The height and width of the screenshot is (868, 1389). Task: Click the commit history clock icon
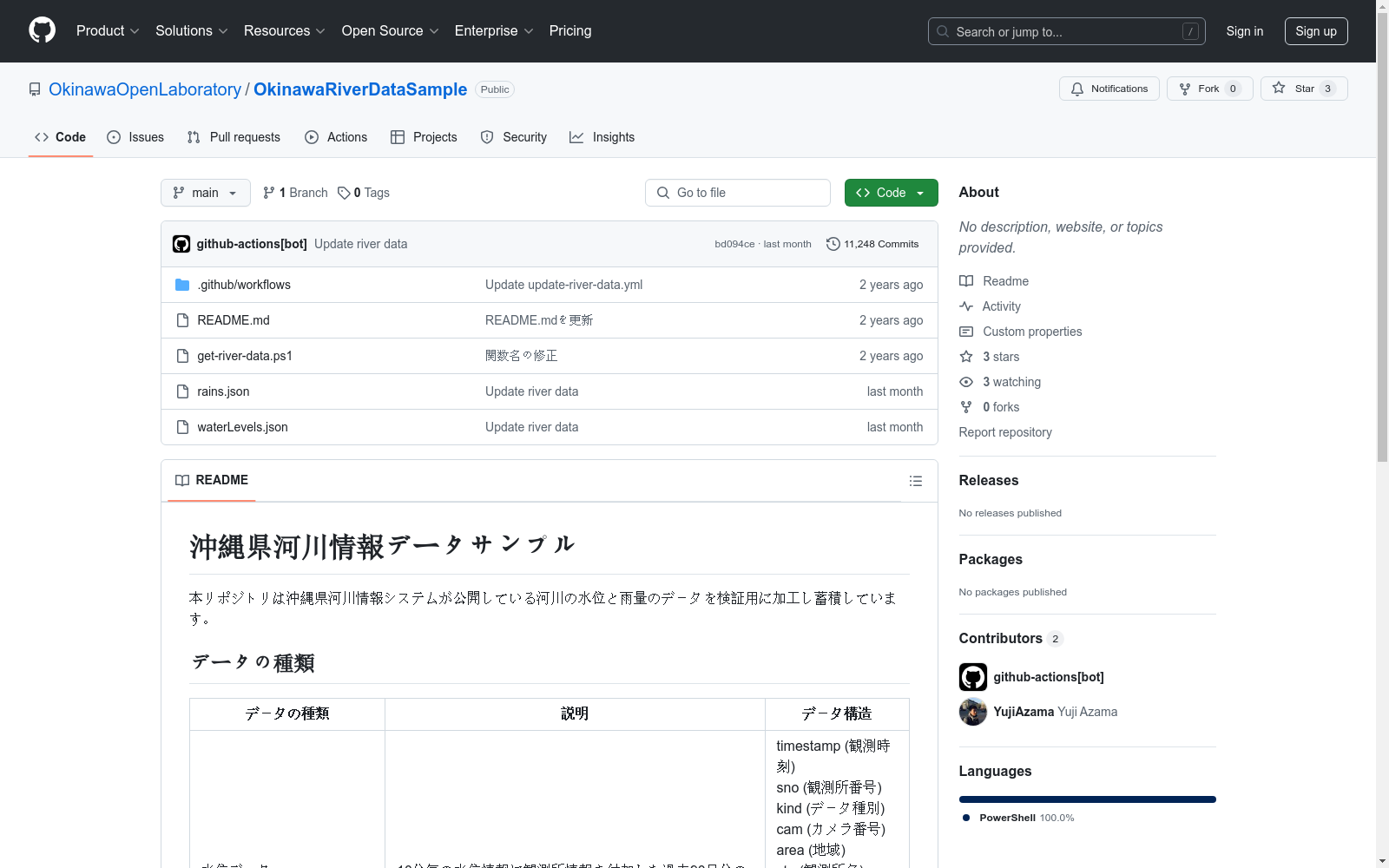coord(833,244)
